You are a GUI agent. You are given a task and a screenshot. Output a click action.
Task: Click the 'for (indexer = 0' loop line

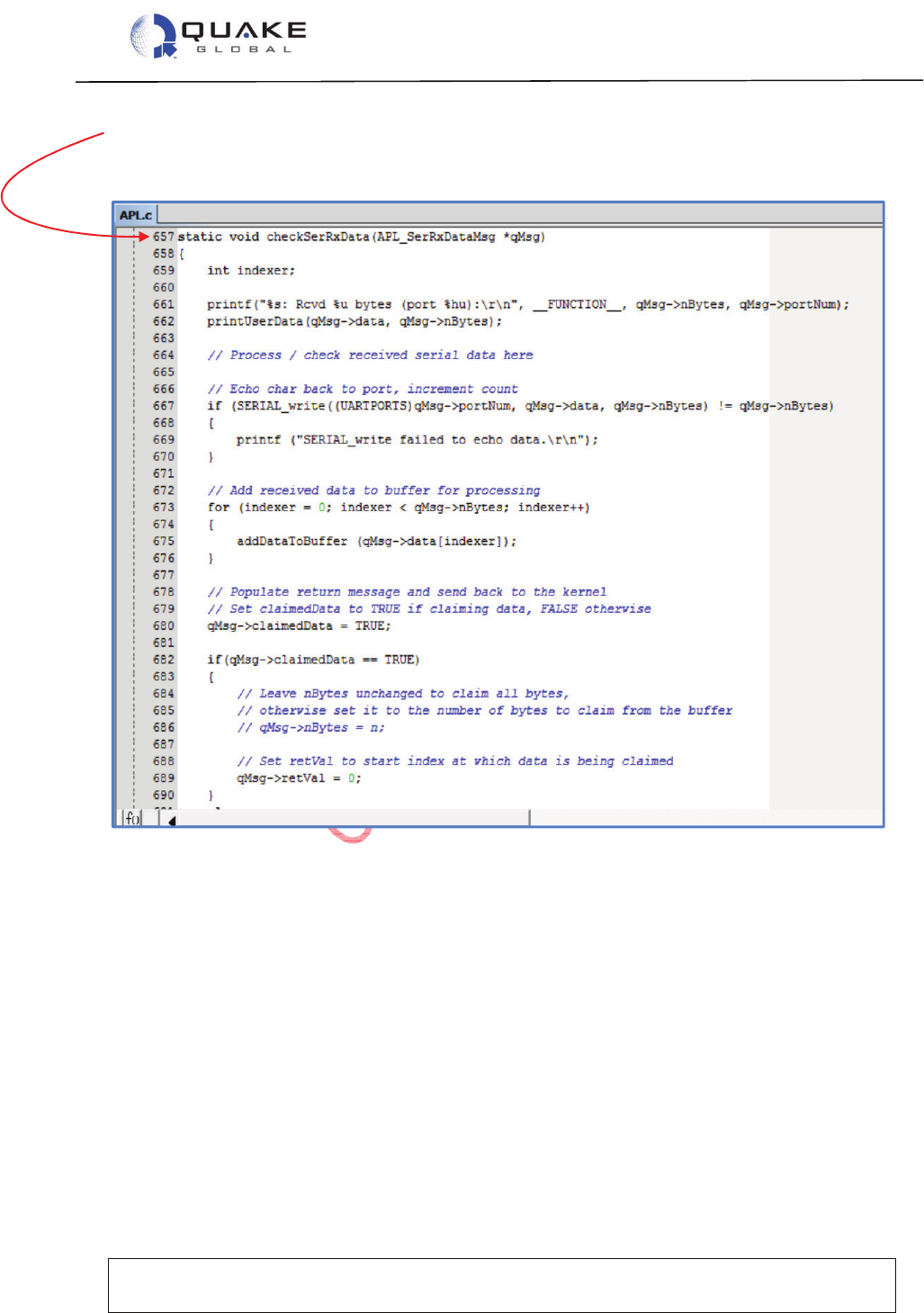[x=399, y=508]
